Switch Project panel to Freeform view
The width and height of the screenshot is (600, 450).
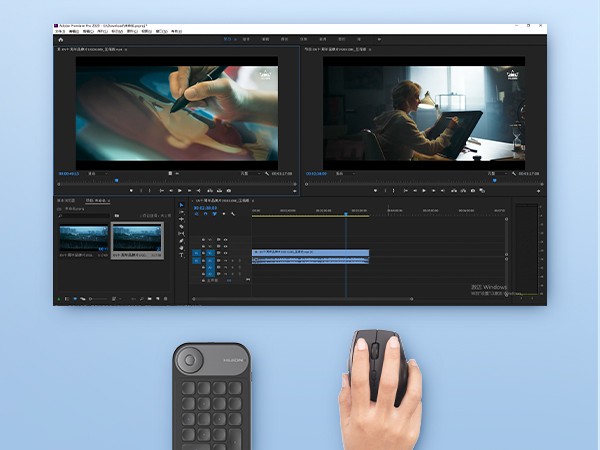tap(83, 299)
